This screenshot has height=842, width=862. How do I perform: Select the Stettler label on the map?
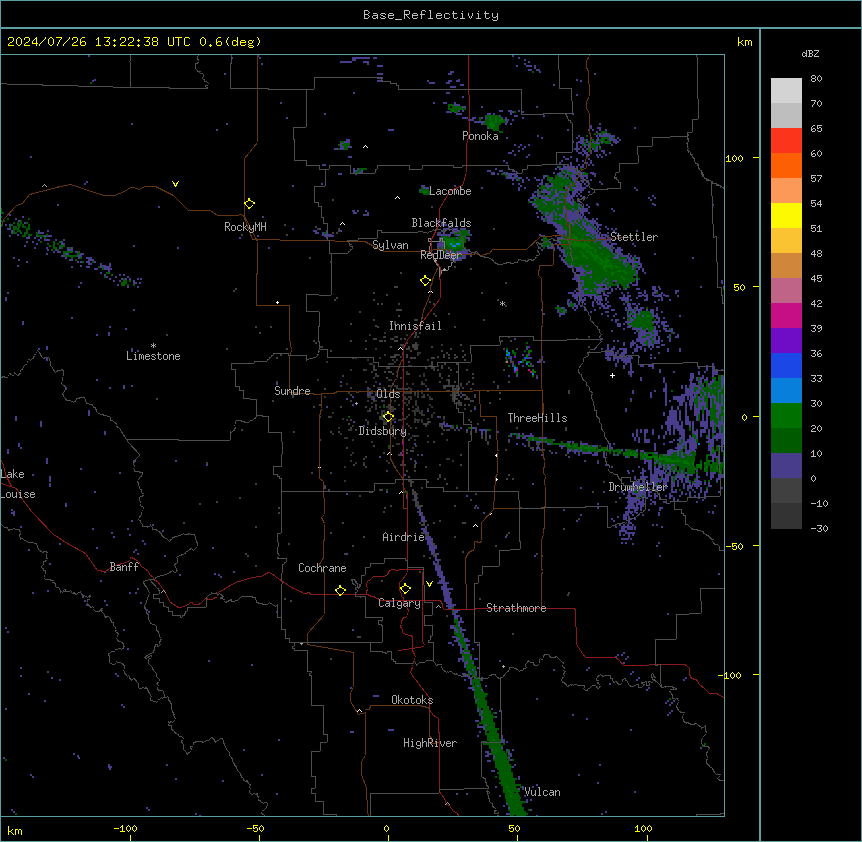[x=634, y=237]
